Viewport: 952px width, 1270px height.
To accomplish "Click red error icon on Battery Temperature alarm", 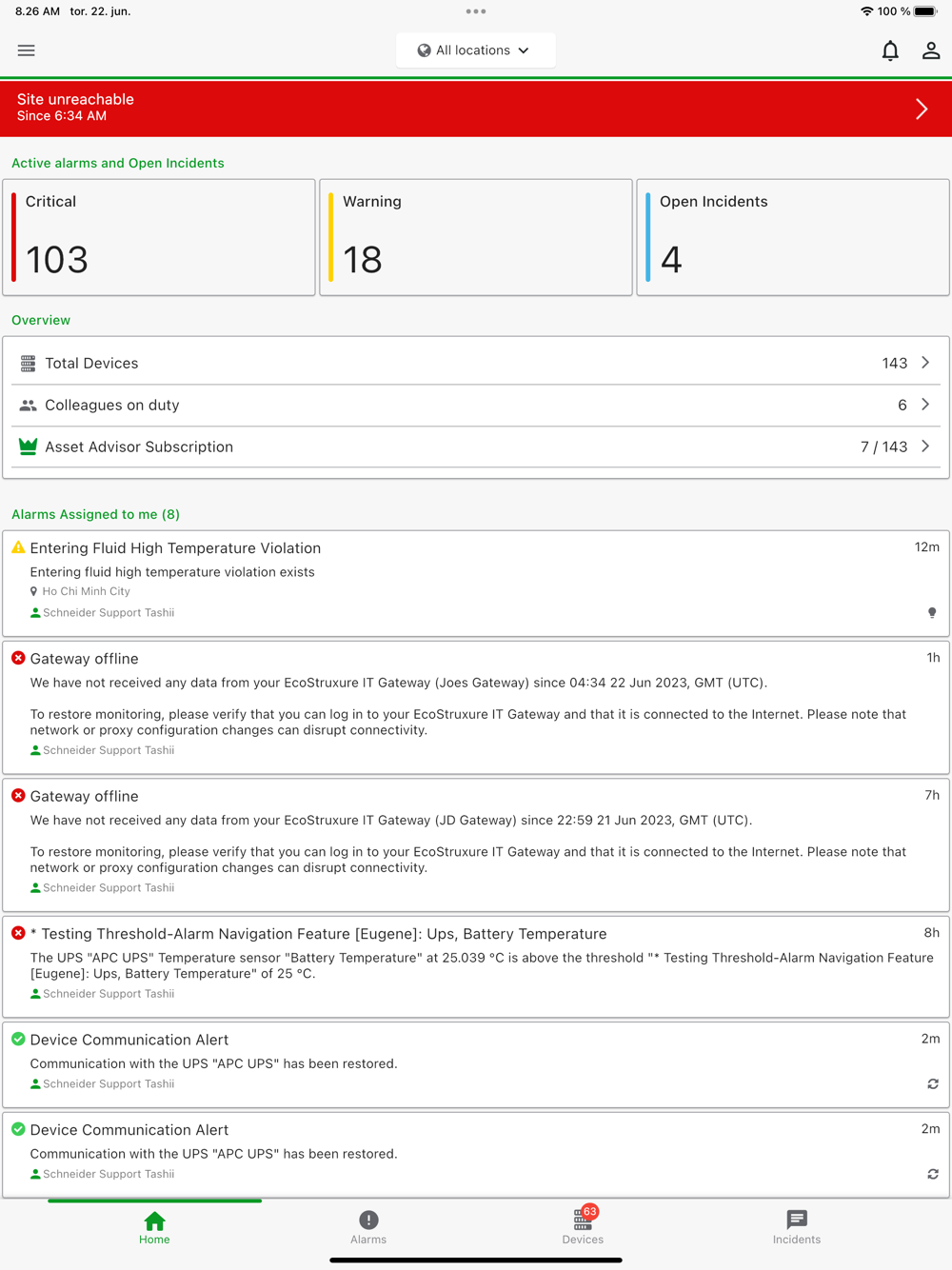I will pyautogui.click(x=18, y=933).
